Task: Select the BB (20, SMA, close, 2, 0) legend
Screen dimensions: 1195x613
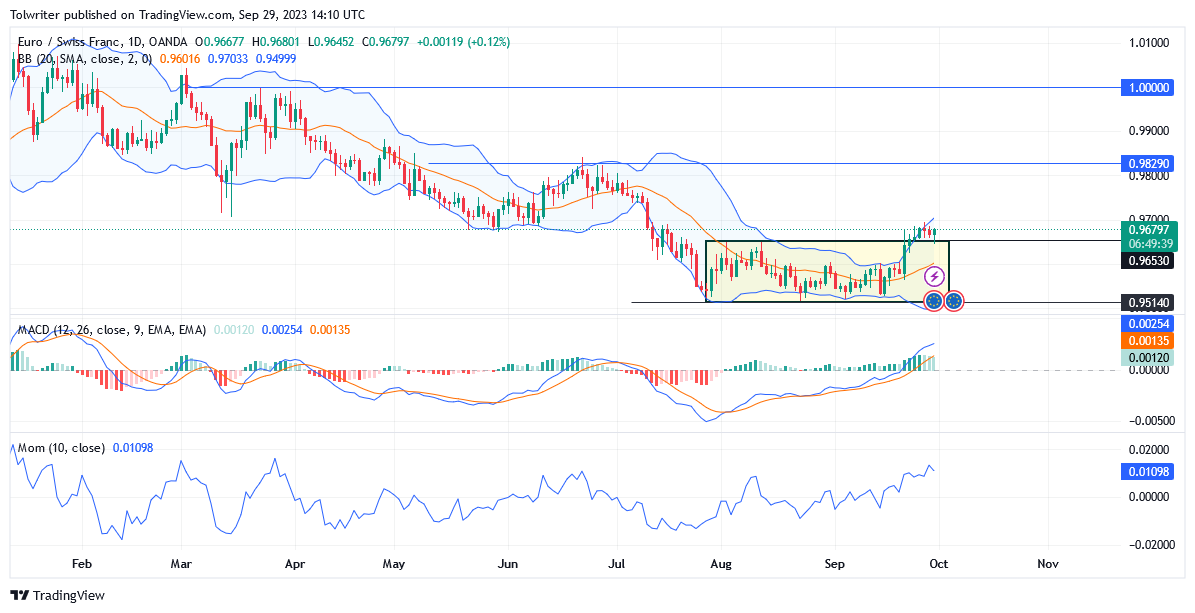Action: (x=84, y=59)
